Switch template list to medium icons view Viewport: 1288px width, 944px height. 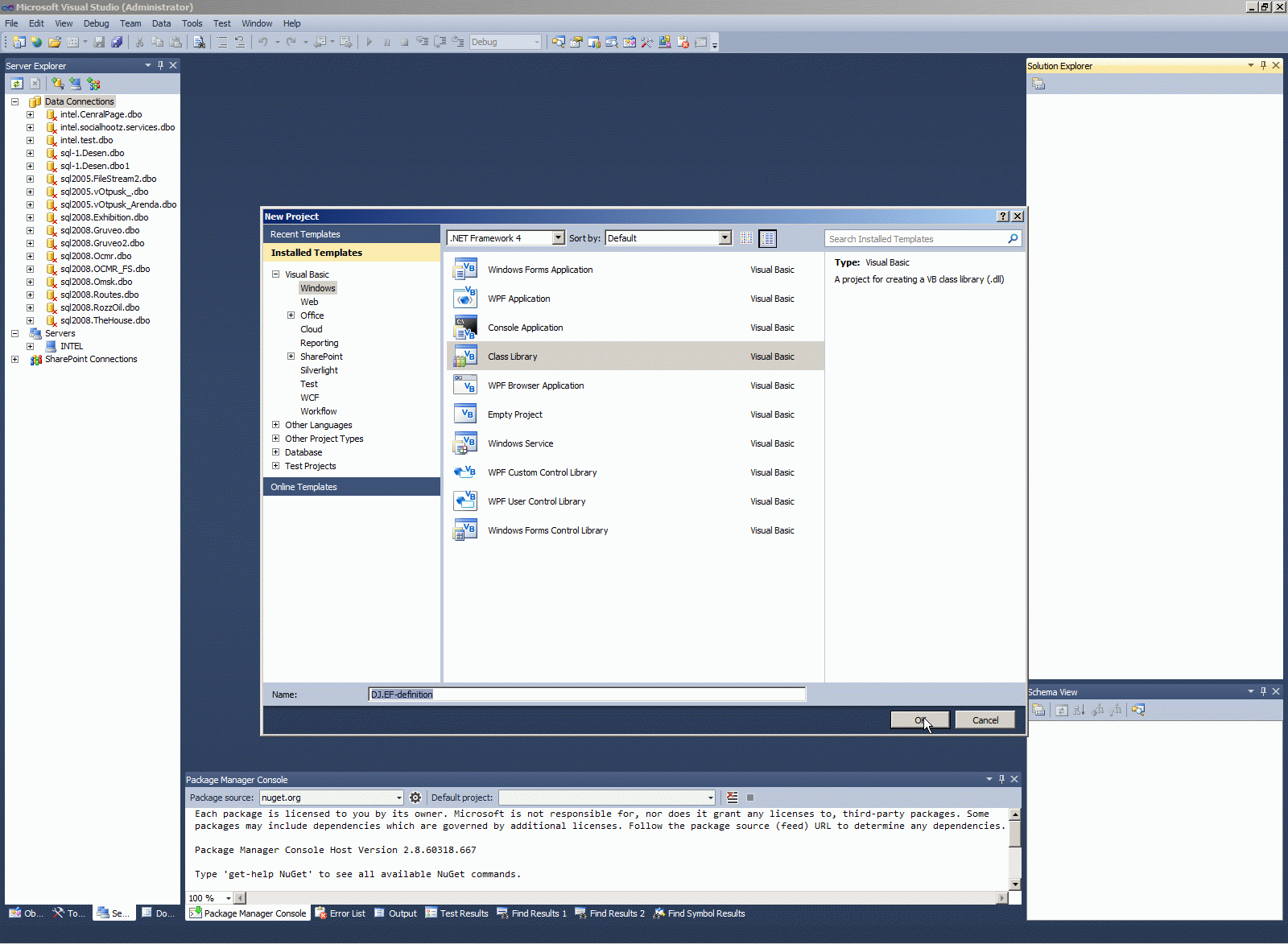[x=768, y=238]
